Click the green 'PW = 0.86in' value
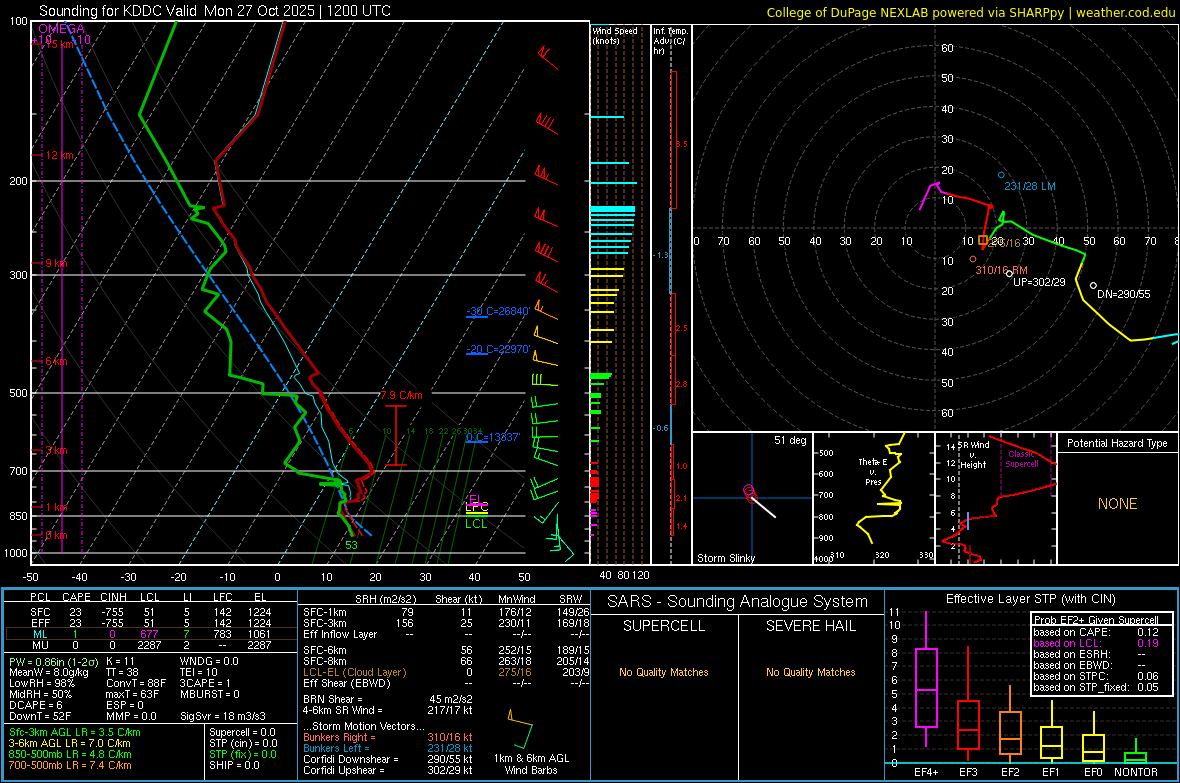 [x=51, y=662]
